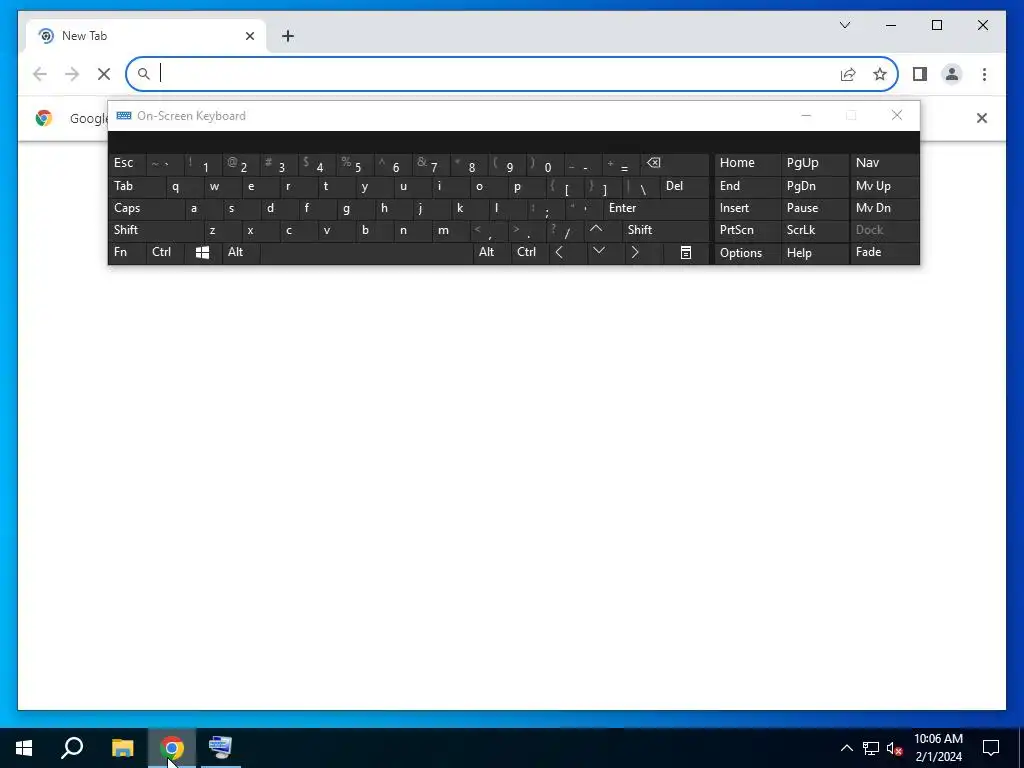Screen dimensions: 1024x768
Task: Click the space bar on keyboard
Action: (x=366, y=253)
